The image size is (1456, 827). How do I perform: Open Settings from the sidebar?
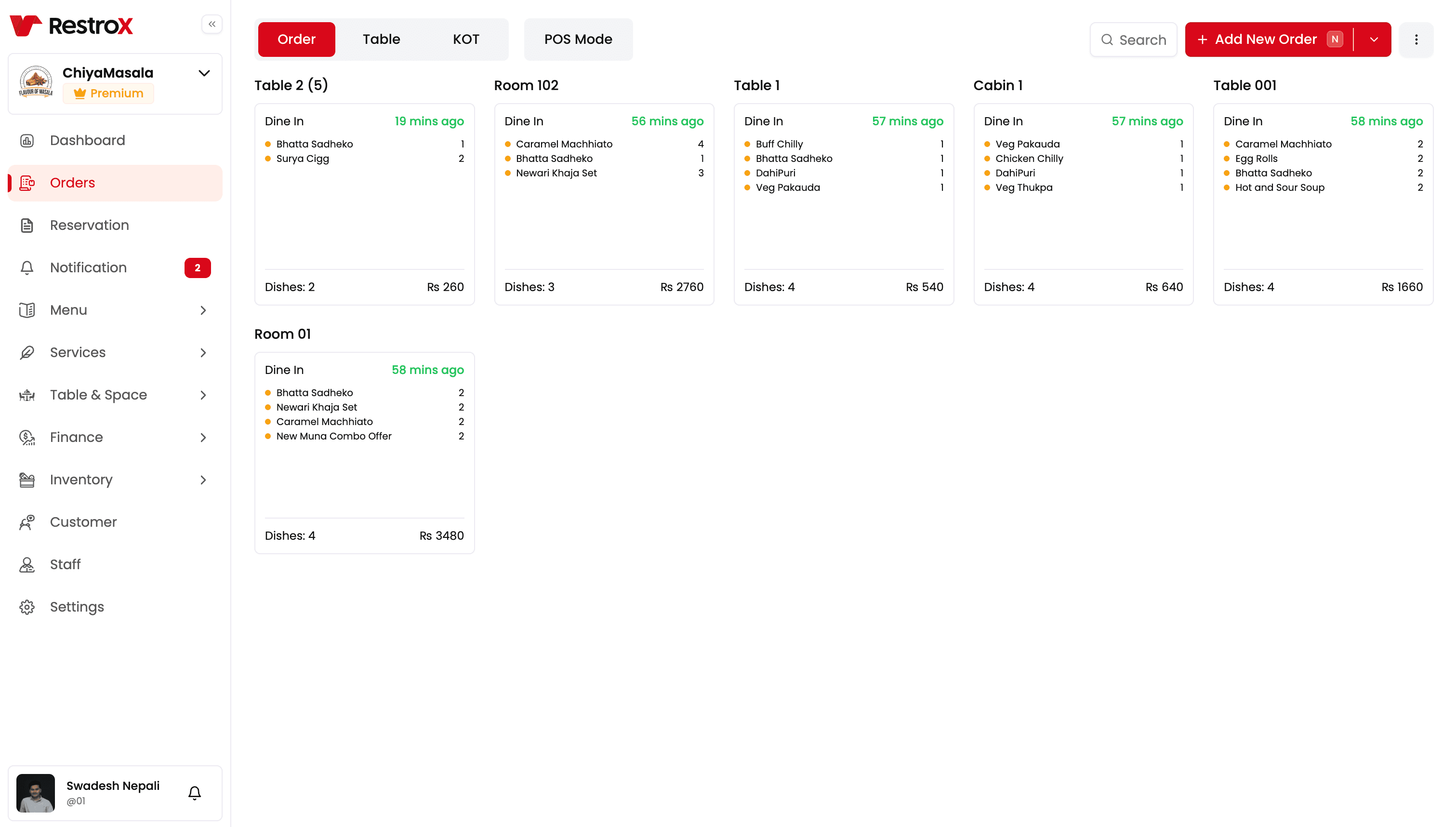(77, 607)
